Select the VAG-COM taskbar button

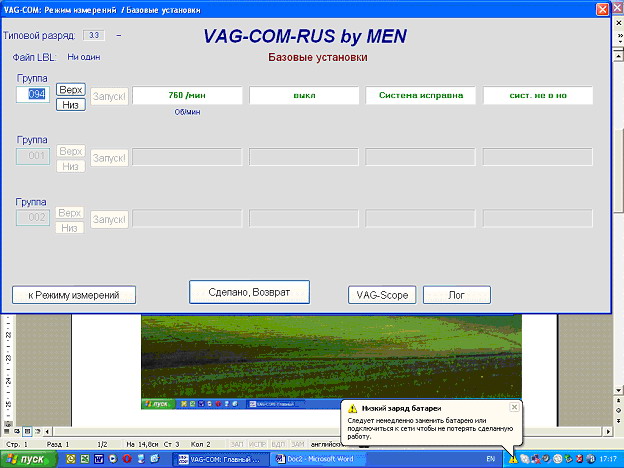pyautogui.click(x=221, y=459)
